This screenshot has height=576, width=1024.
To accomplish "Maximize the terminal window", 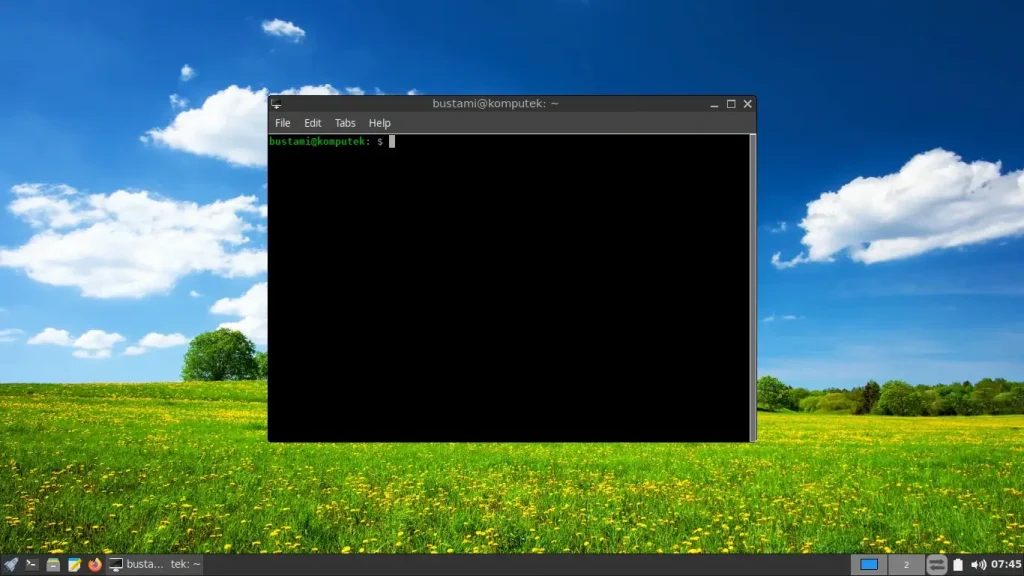I will click(731, 104).
